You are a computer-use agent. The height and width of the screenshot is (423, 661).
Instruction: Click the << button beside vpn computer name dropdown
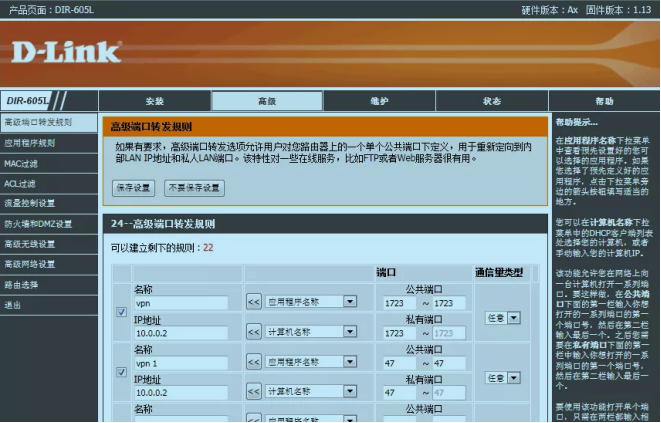254,332
